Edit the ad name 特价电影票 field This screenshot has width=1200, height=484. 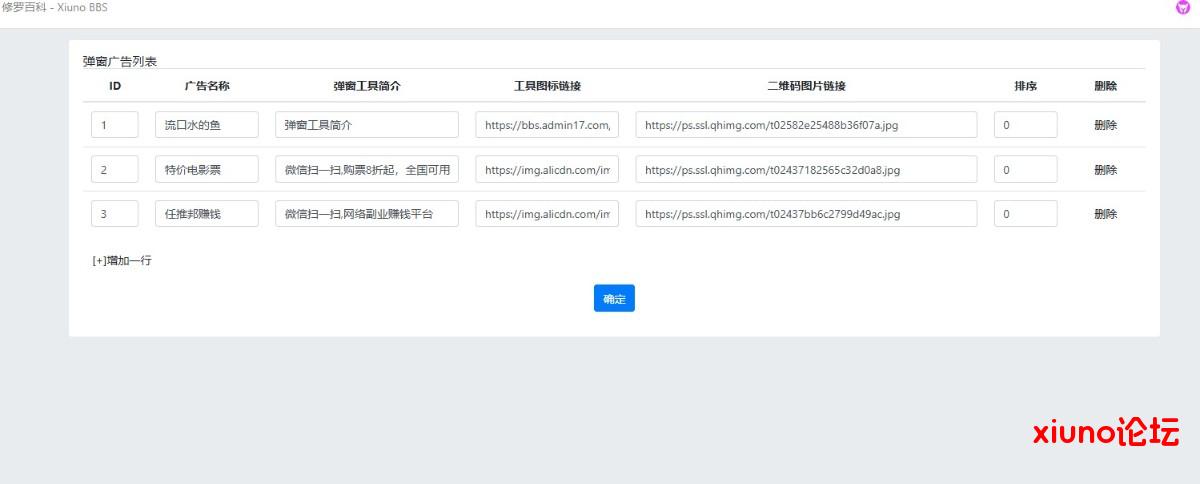tap(207, 170)
